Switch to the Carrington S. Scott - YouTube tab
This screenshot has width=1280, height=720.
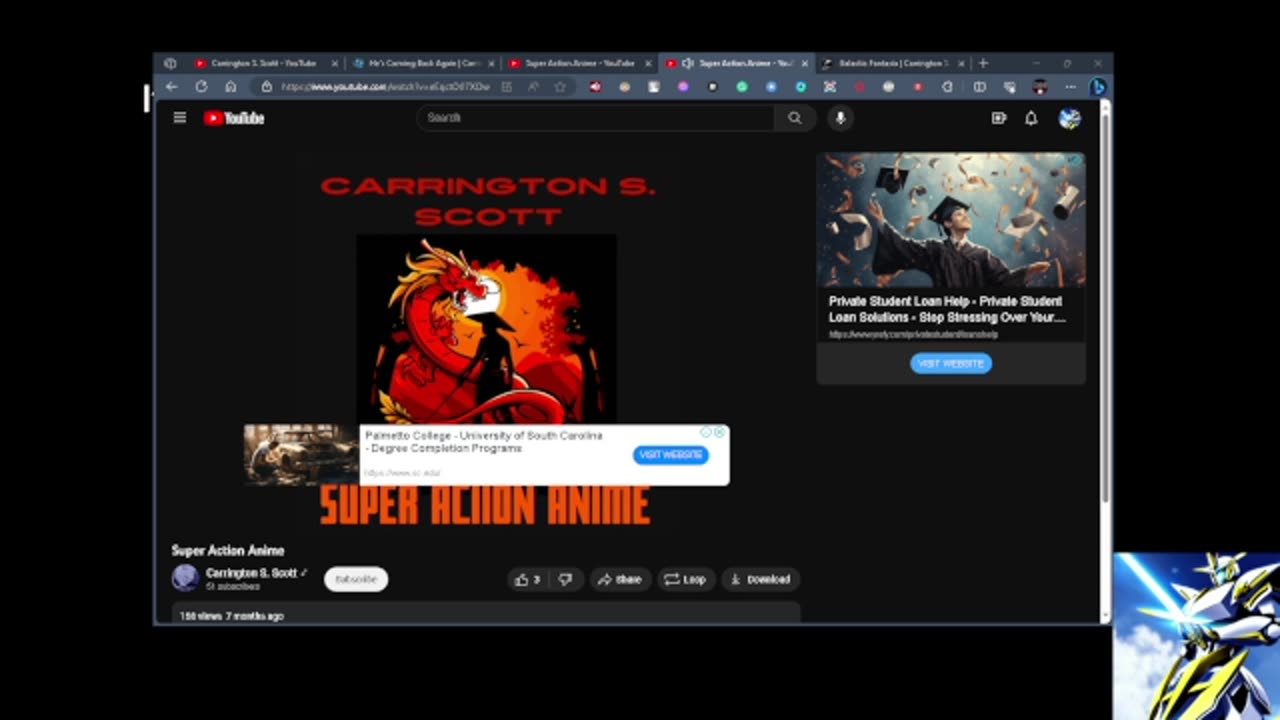click(263, 63)
